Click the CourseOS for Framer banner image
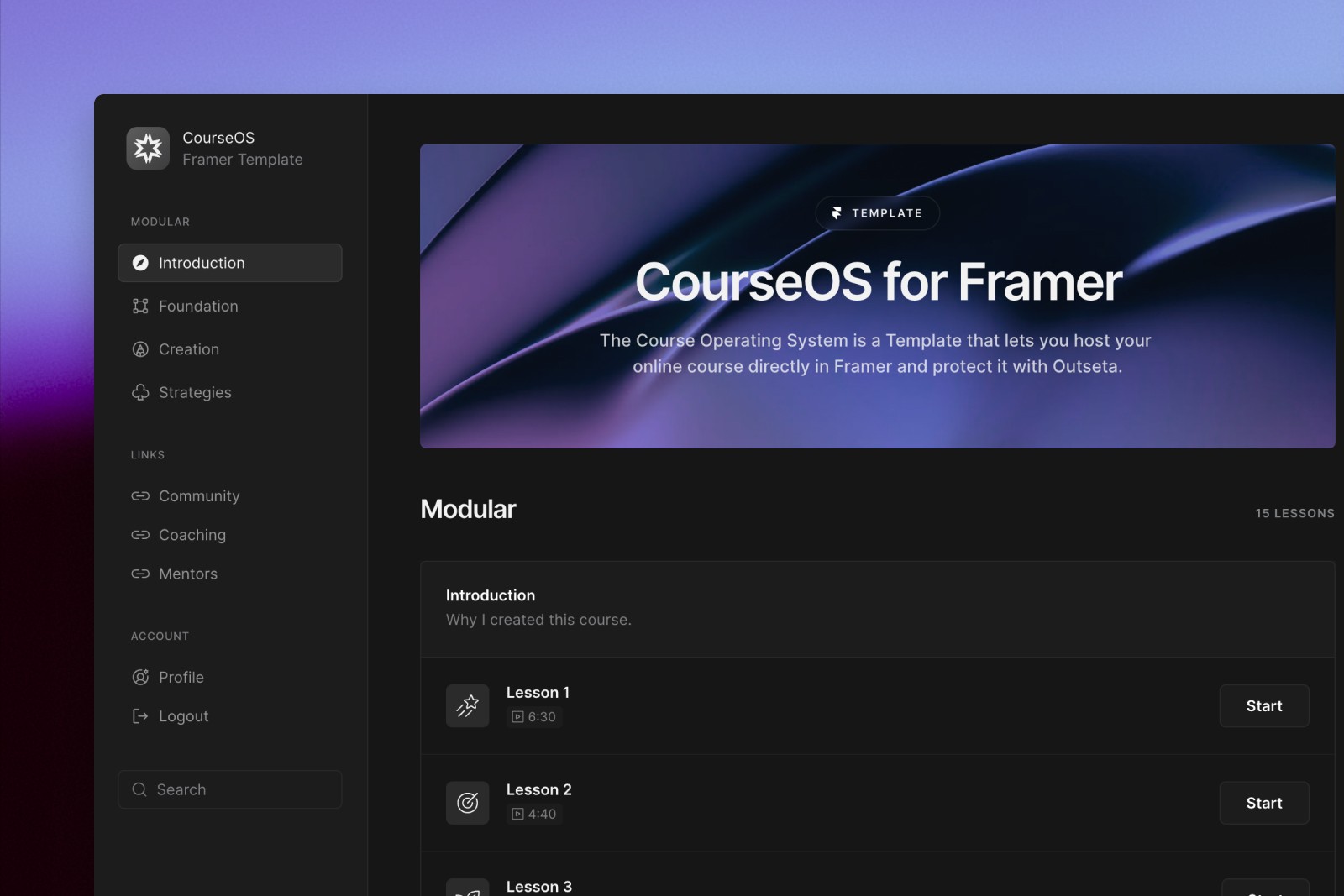The image size is (1344, 896). 877,296
